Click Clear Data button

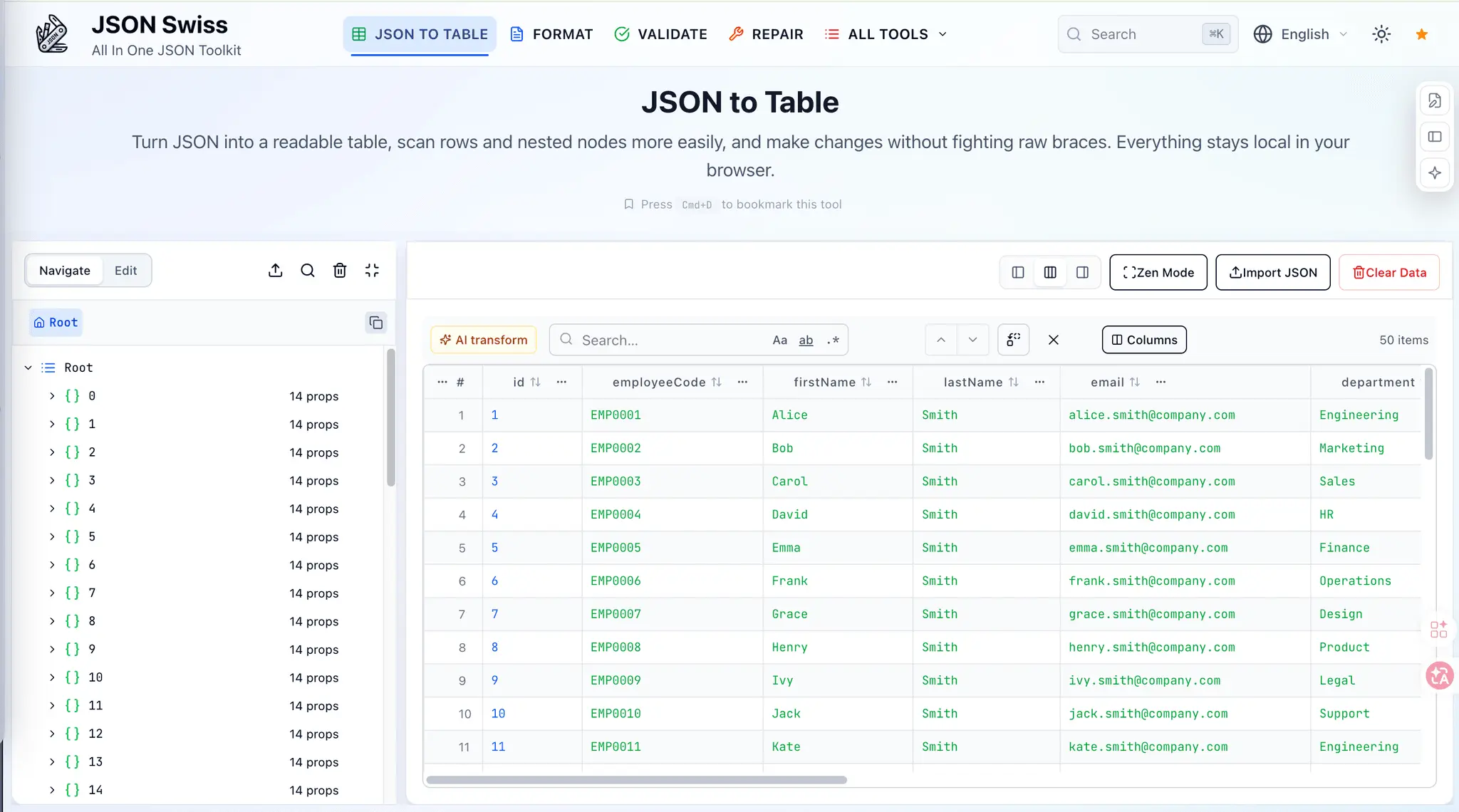[x=1389, y=272]
